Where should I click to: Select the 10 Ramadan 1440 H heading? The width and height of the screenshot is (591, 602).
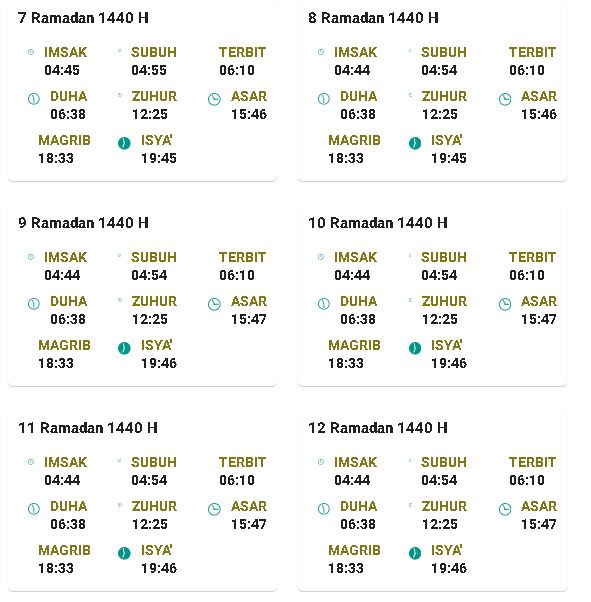pyautogui.click(x=378, y=223)
